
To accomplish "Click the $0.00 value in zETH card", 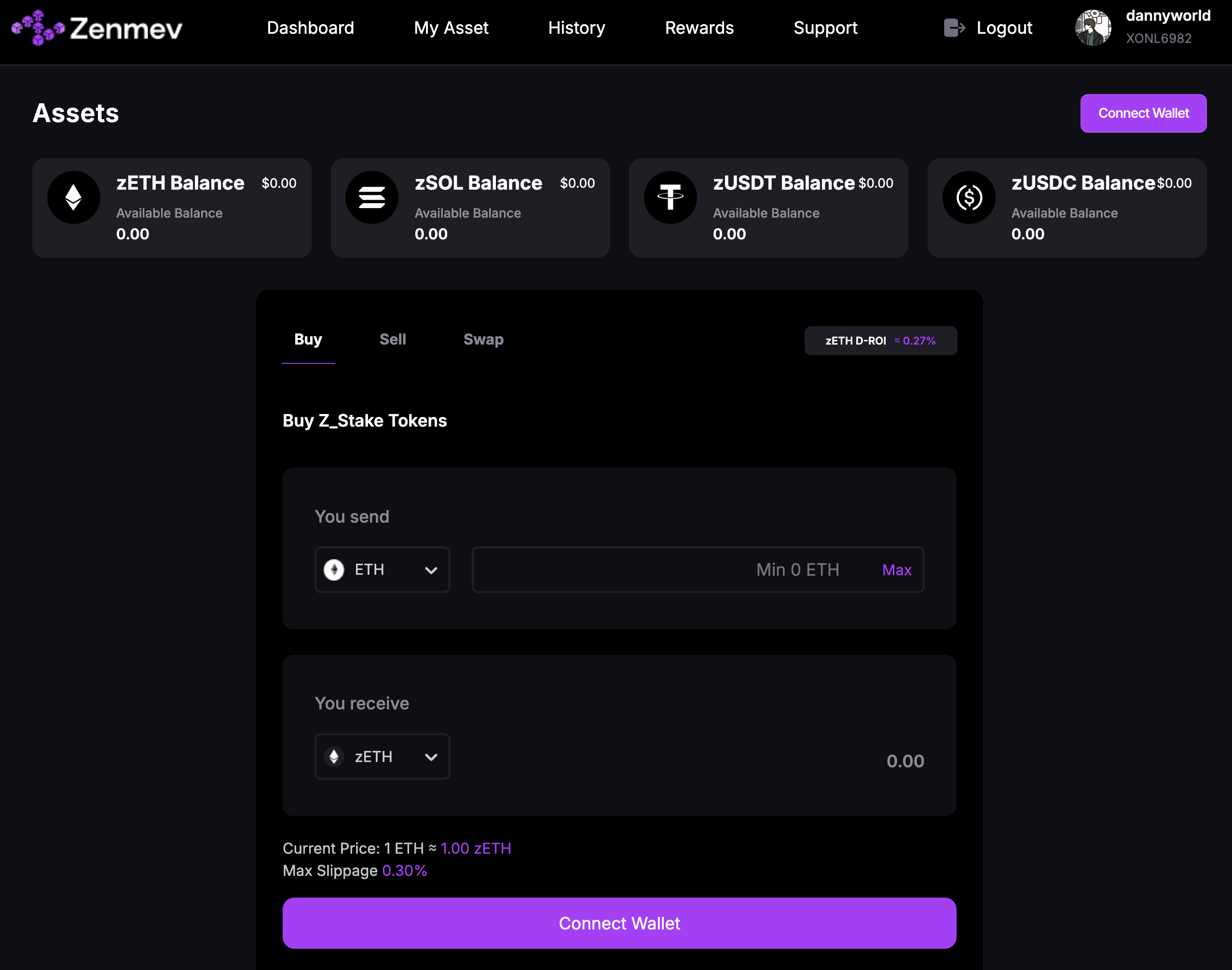I will (x=279, y=183).
